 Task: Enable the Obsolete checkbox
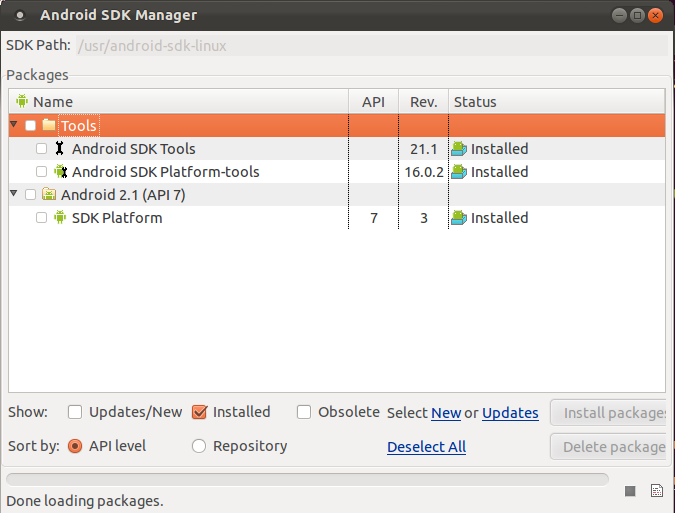(x=304, y=412)
